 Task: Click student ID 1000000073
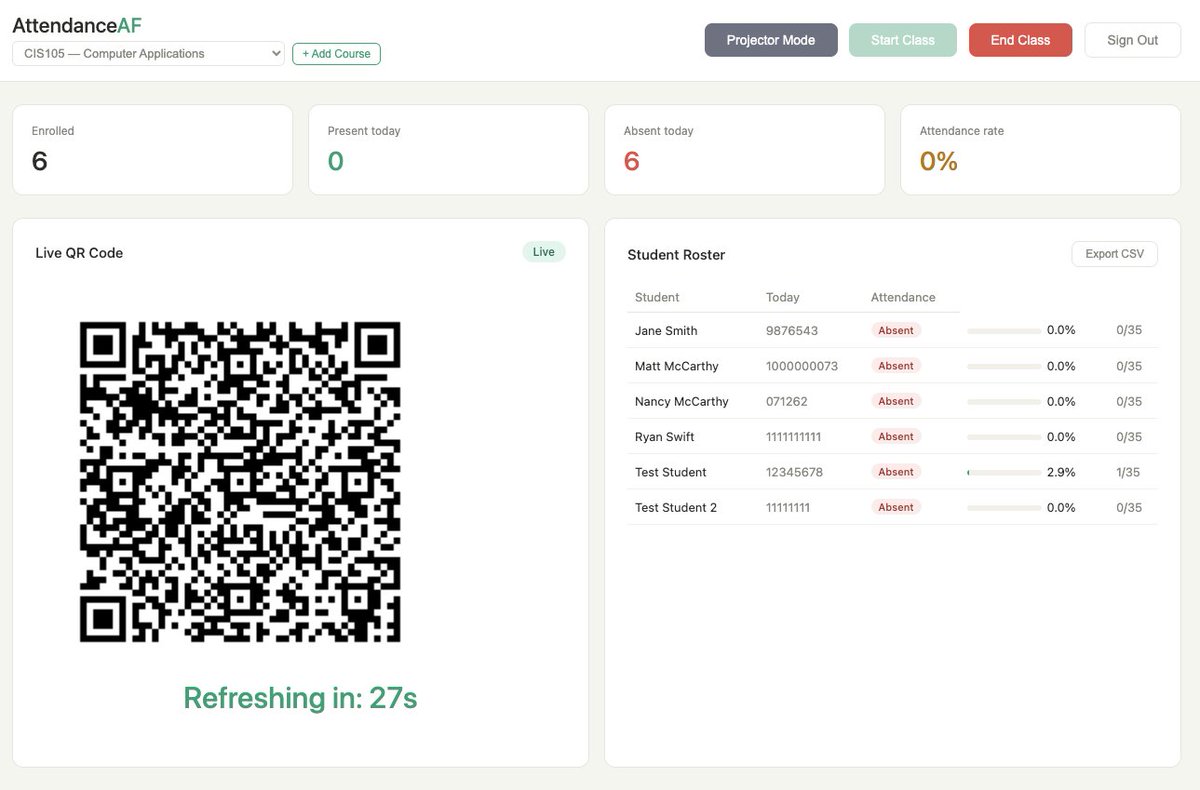tap(802, 366)
